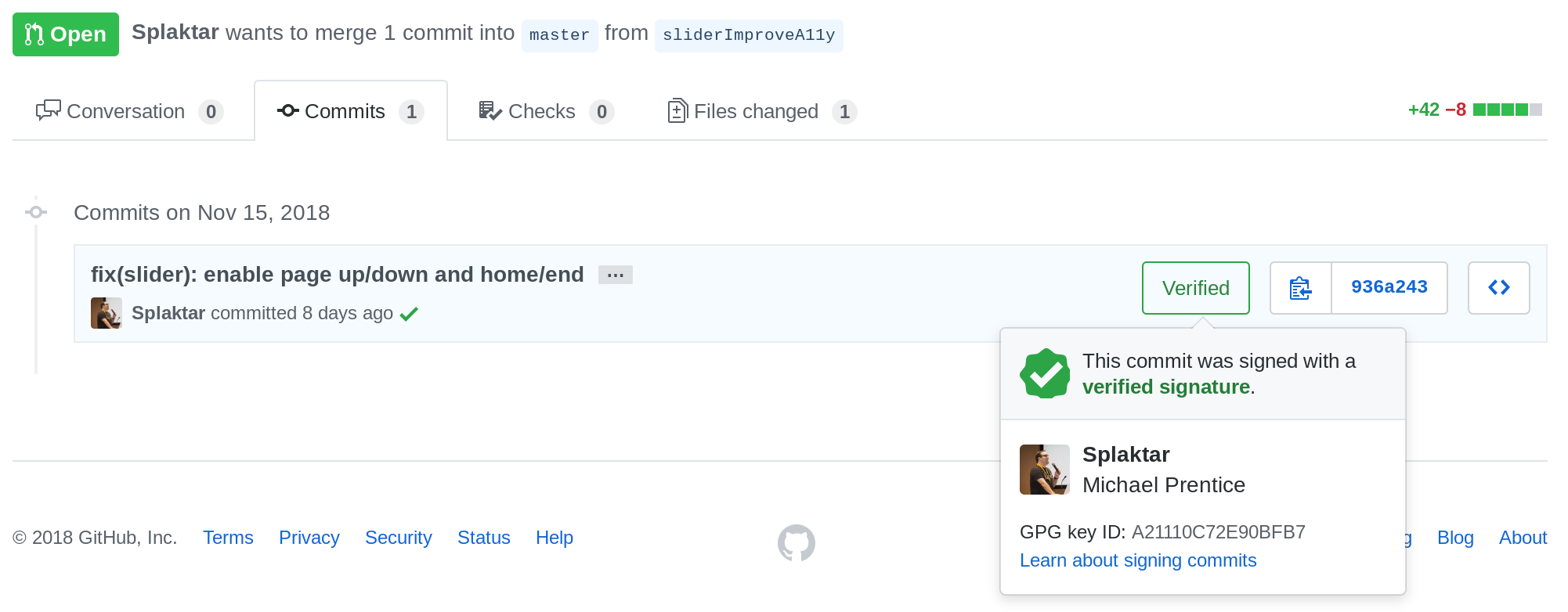Click the commit timeline marker icon

(36, 212)
